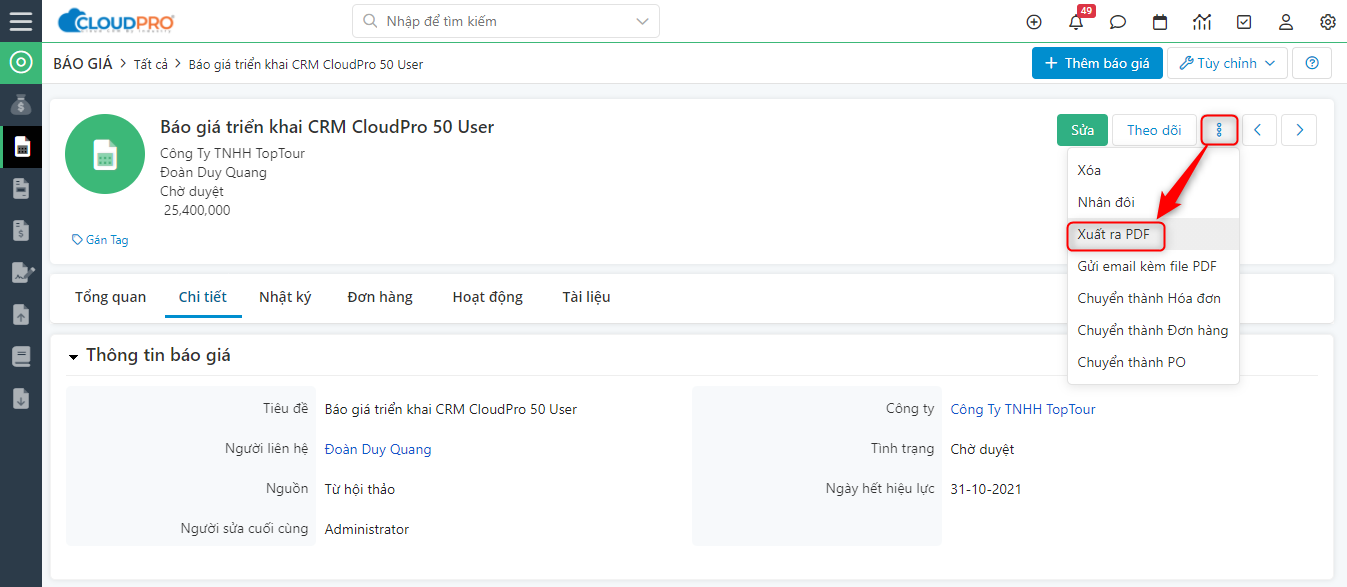Image resolution: width=1347 pixels, height=587 pixels.
Task: Expand the search box dropdown chevron
Action: coord(642,21)
